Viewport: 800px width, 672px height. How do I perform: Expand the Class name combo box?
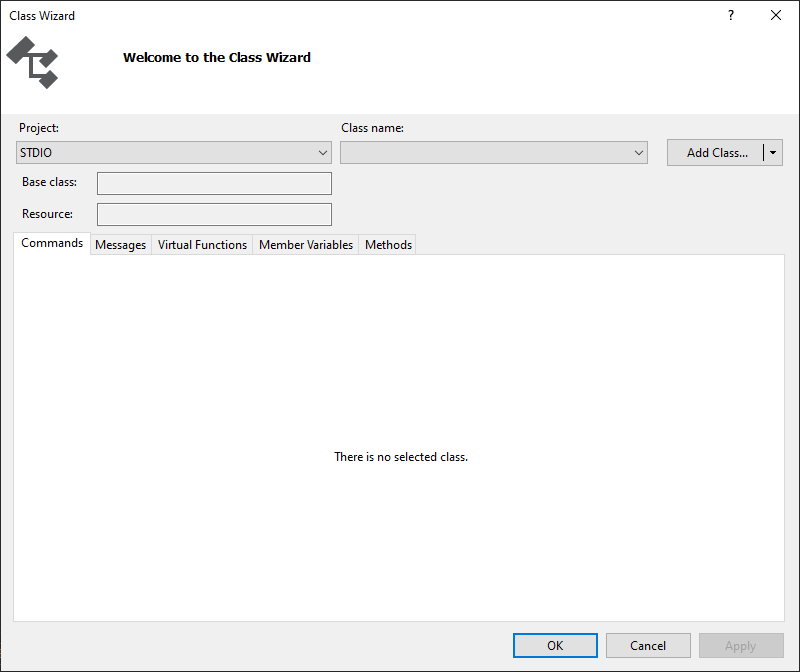[x=494, y=153]
